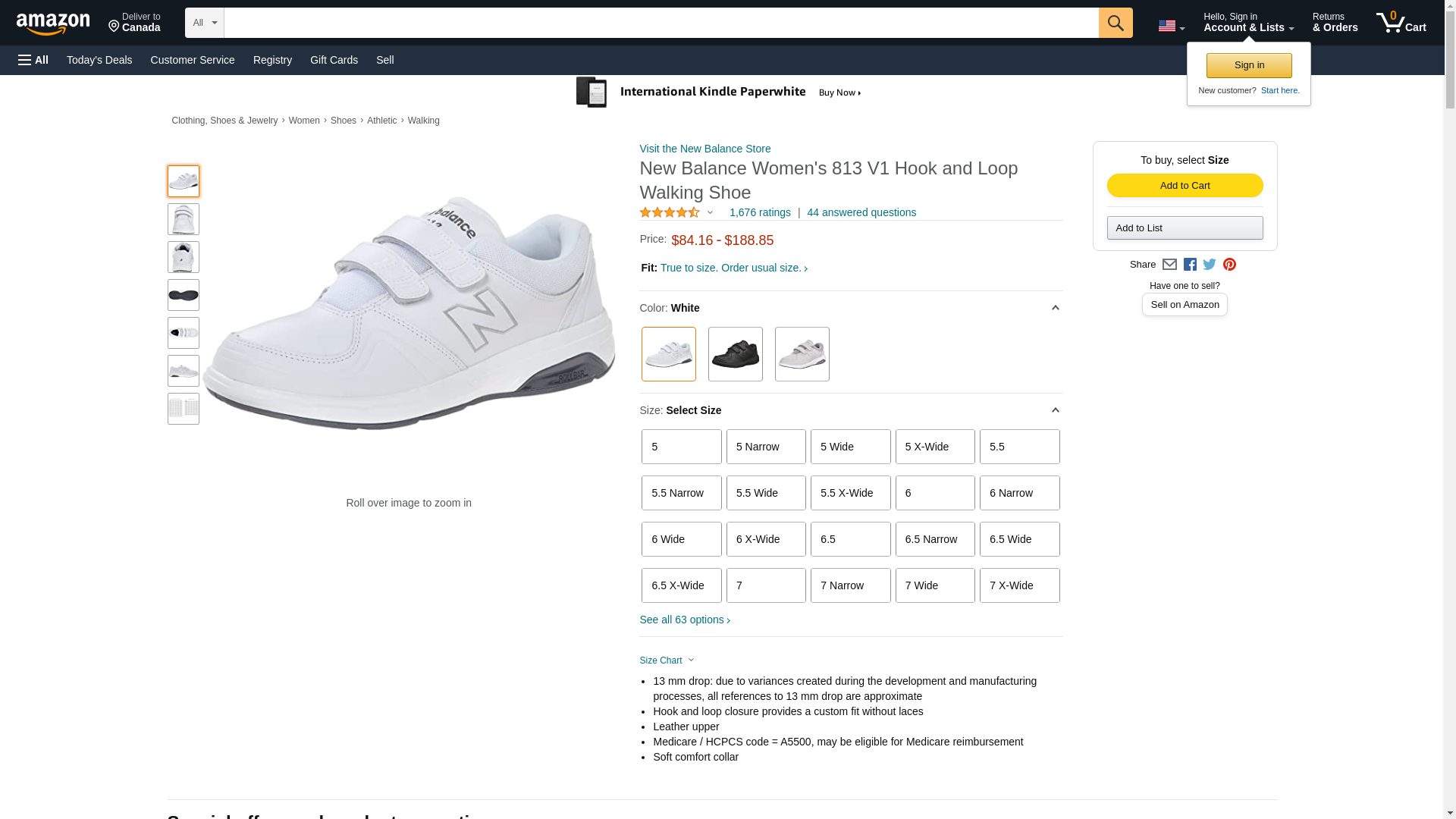Open Today's Deals in navigation
The width and height of the screenshot is (1456, 819).
click(x=99, y=60)
